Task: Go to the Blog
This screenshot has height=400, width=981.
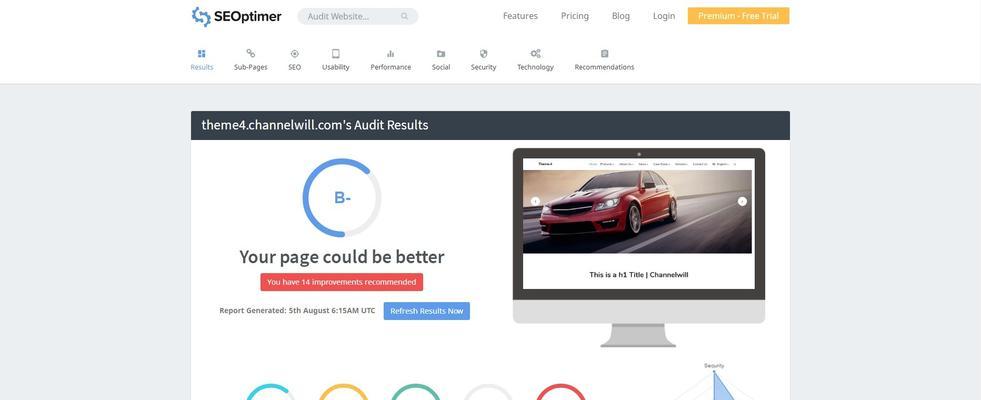Action: [621, 16]
